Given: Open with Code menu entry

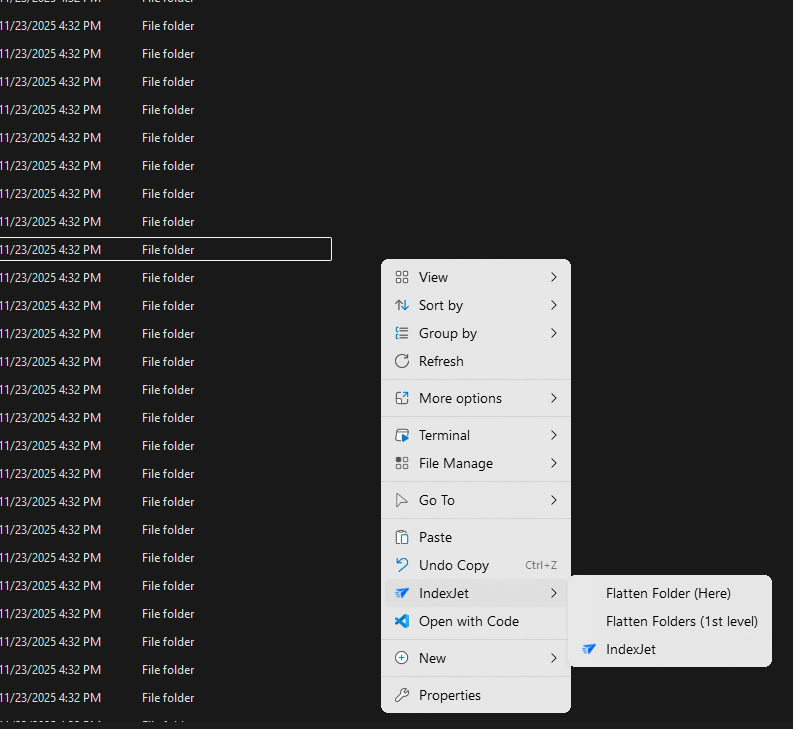Looking at the screenshot, I should click(468, 621).
